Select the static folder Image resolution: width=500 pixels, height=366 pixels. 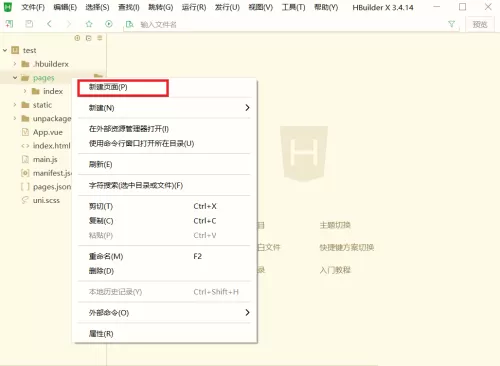click(42, 105)
